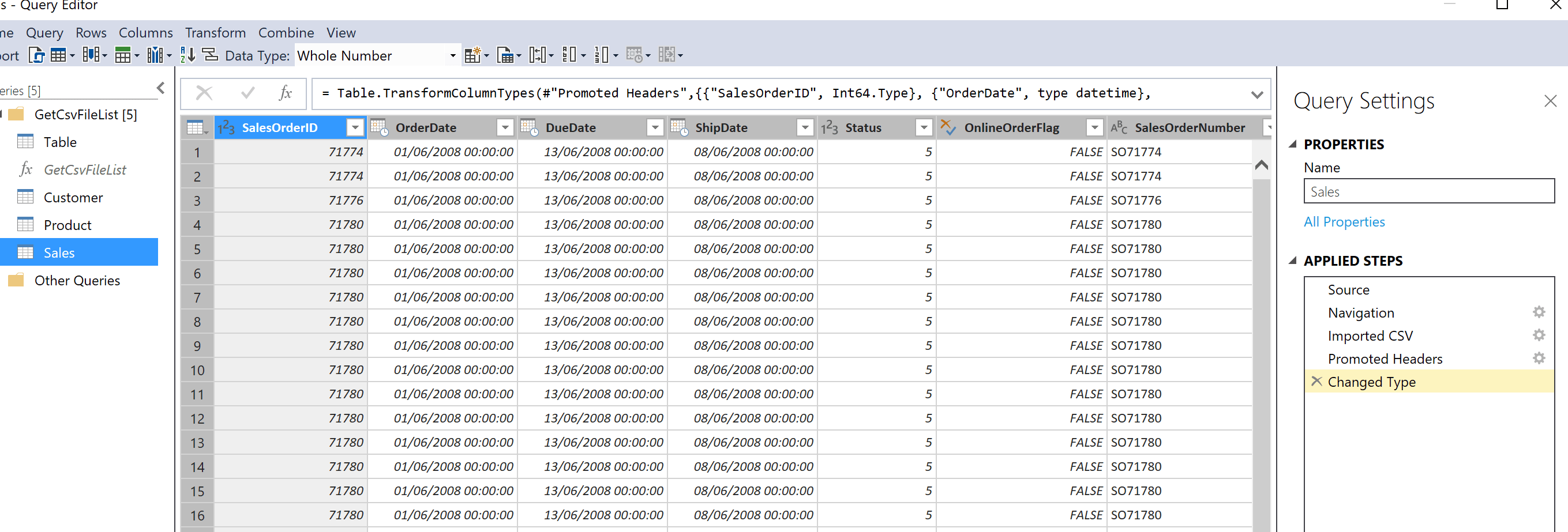
Task: Open the Rows menu
Action: click(91, 33)
